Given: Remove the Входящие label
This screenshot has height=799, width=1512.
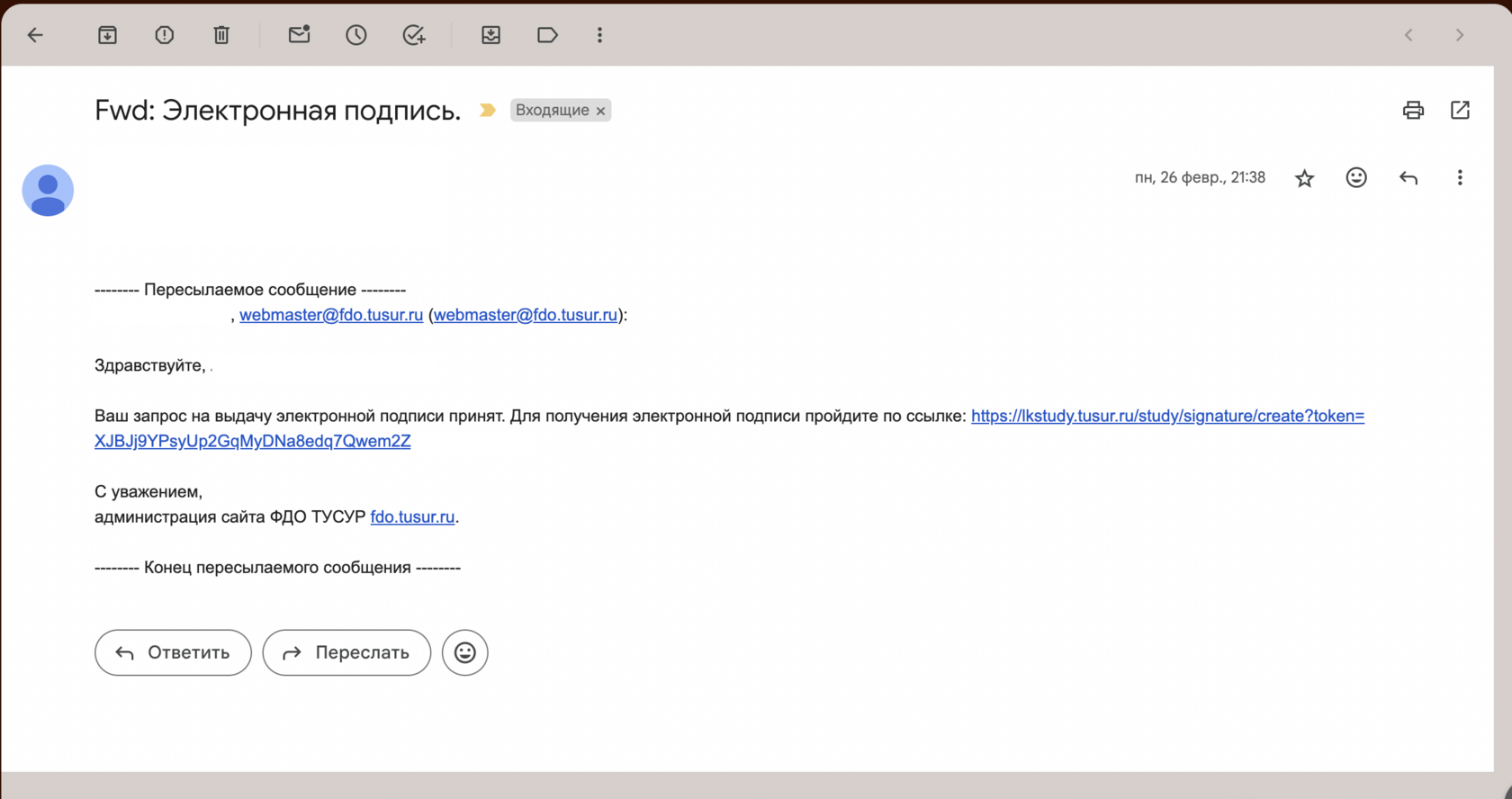Looking at the screenshot, I should pyautogui.click(x=600, y=111).
